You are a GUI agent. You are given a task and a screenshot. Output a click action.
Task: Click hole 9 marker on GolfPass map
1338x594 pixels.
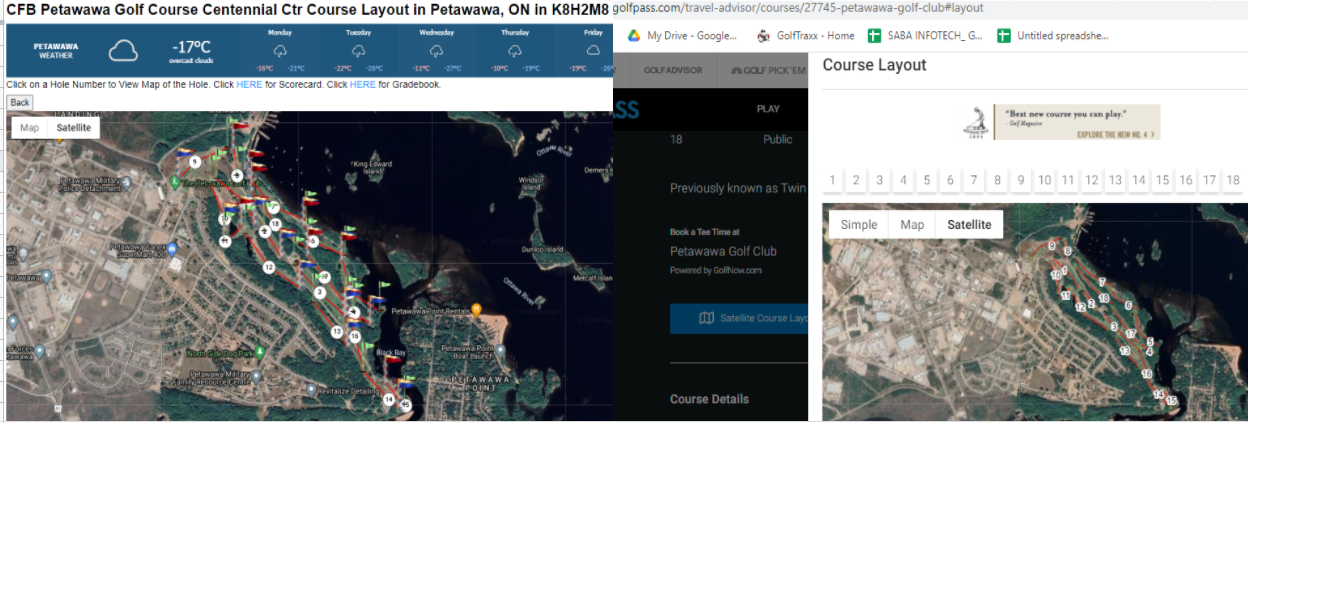[x=1052, y=245]
